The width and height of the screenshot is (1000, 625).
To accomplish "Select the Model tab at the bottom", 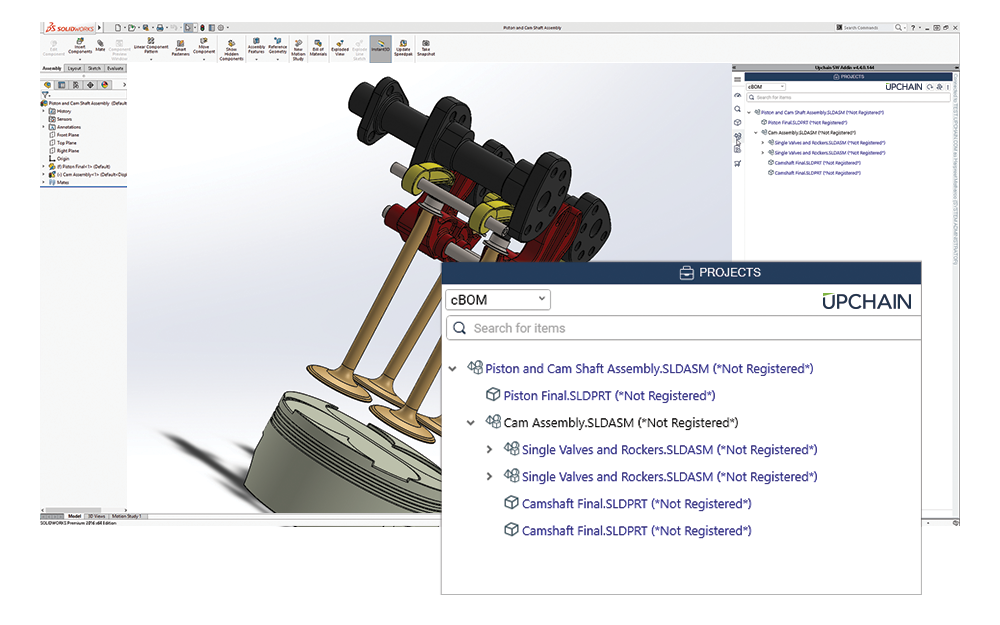I will coord(75,516).
